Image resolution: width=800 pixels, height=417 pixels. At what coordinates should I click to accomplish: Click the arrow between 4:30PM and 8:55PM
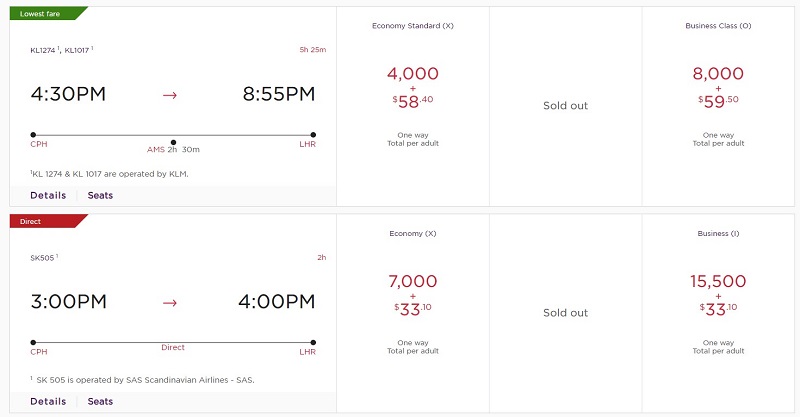(170, 95)
